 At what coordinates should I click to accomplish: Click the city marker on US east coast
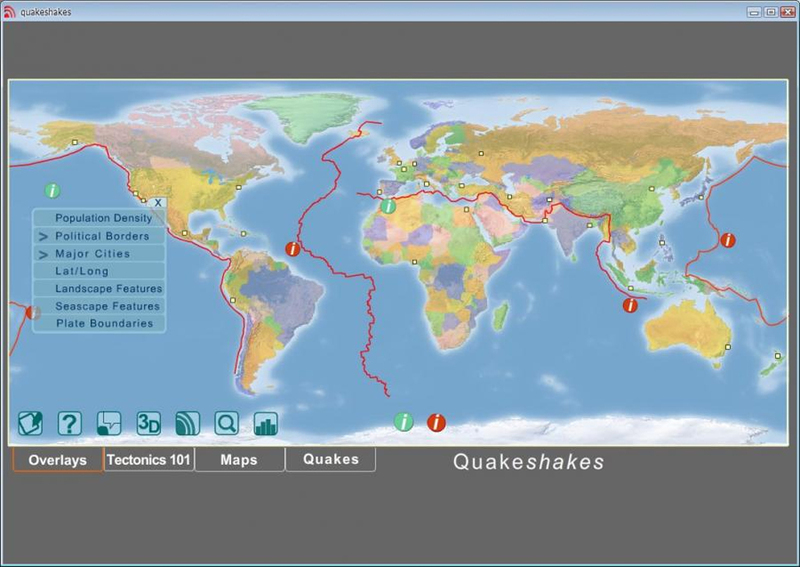(x=238, y=187)
